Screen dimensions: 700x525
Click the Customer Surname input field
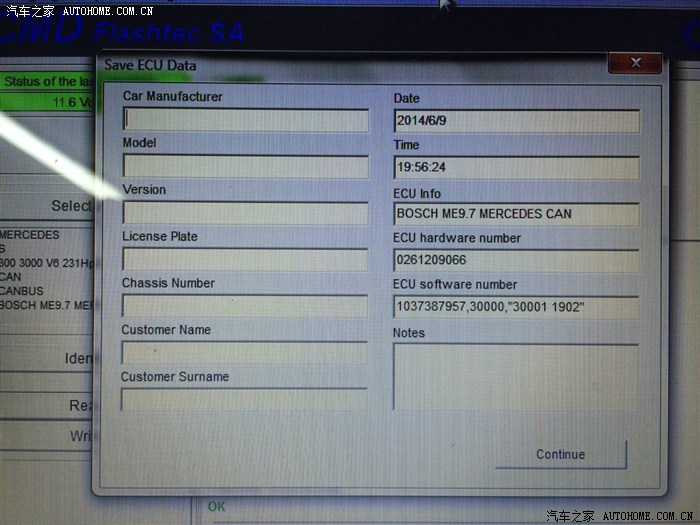pos(244,400)
